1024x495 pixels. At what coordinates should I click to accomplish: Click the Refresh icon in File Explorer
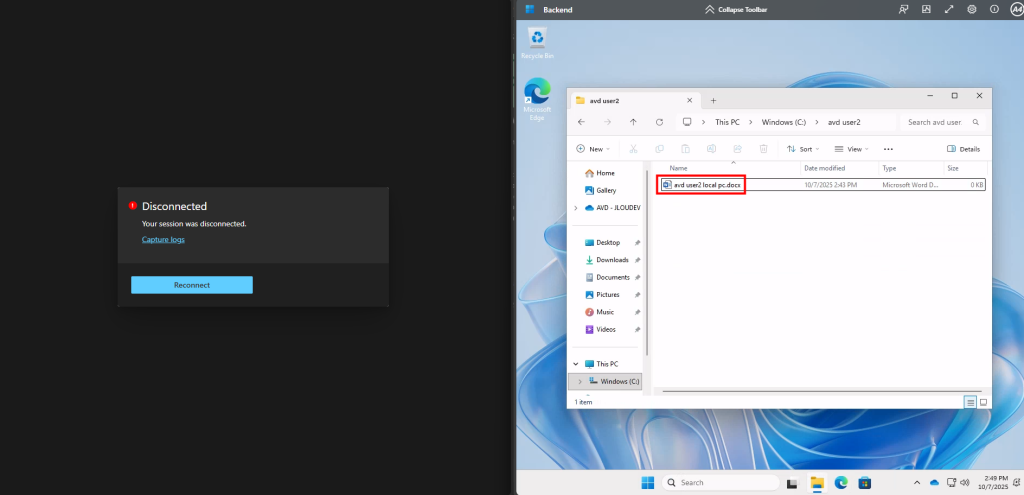[x=659, y=122]
